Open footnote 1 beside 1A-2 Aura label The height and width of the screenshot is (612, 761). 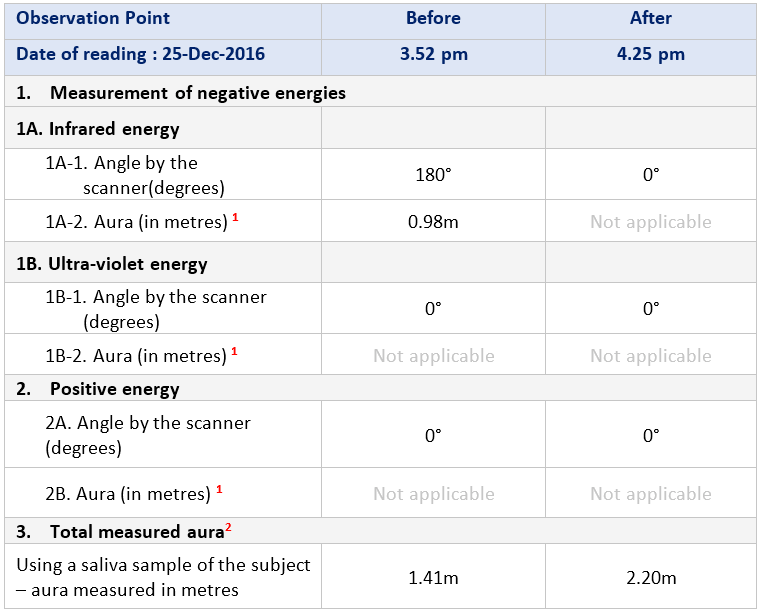pos(234,217)
